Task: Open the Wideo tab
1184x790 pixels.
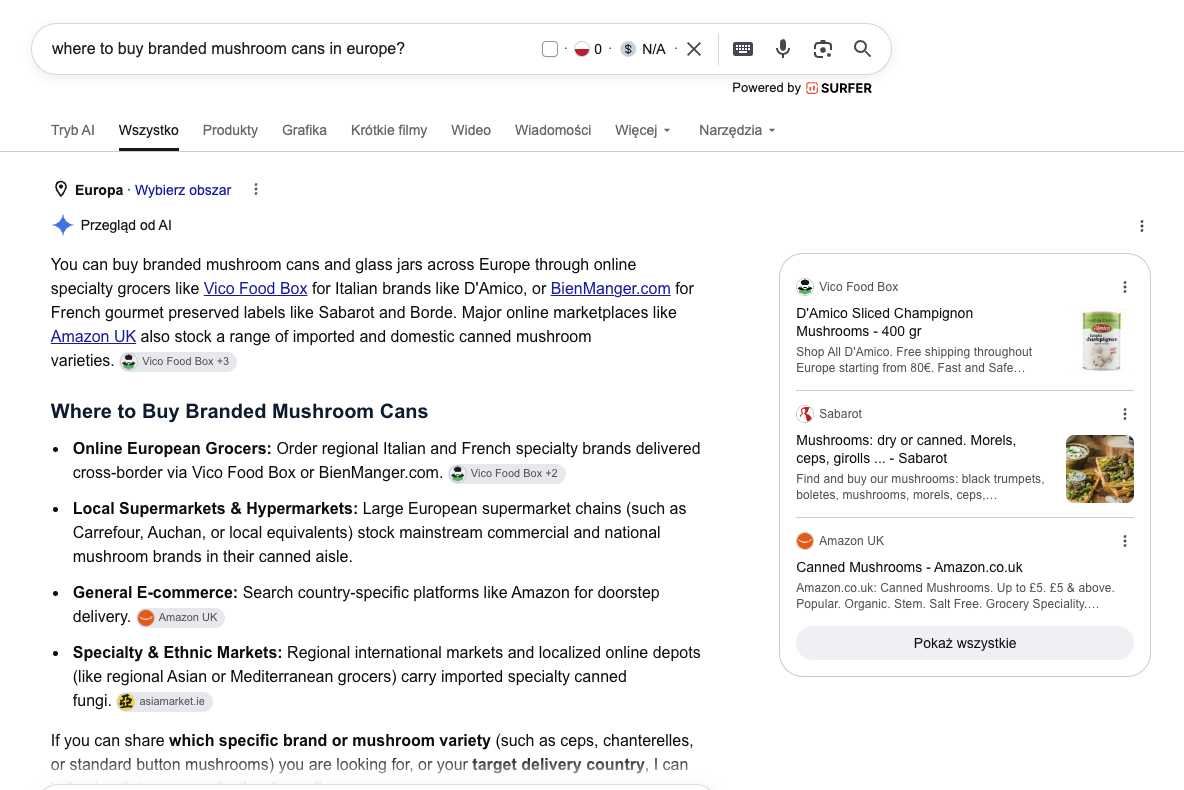Action: (x=471, y=130)
